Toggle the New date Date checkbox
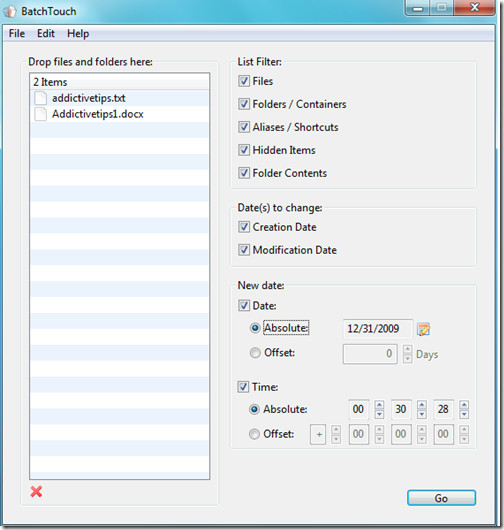The height and width of the screenshot is (530, 504). [244, 306]
